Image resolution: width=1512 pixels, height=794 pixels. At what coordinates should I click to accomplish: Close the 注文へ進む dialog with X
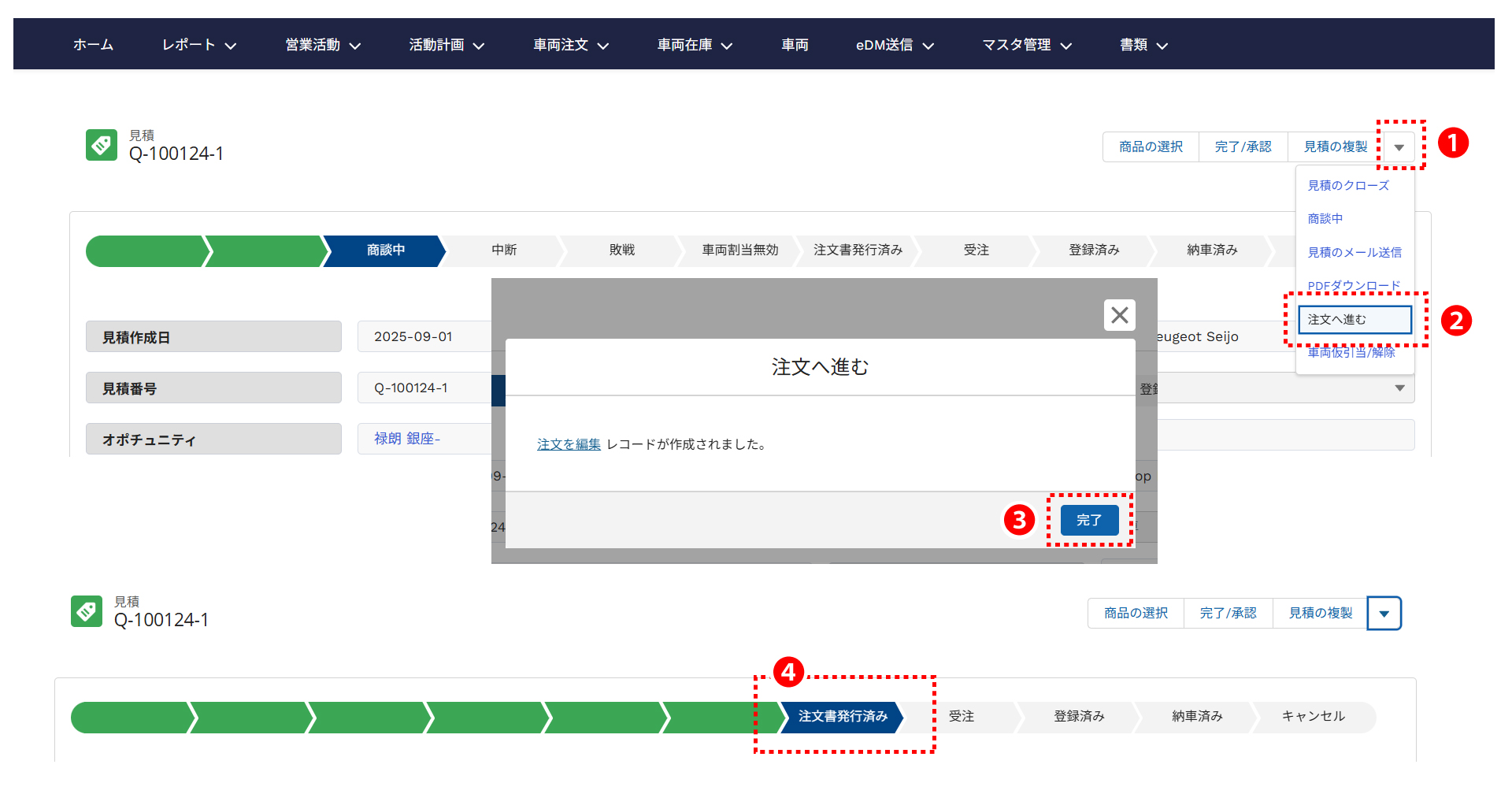click(1119, 315)
